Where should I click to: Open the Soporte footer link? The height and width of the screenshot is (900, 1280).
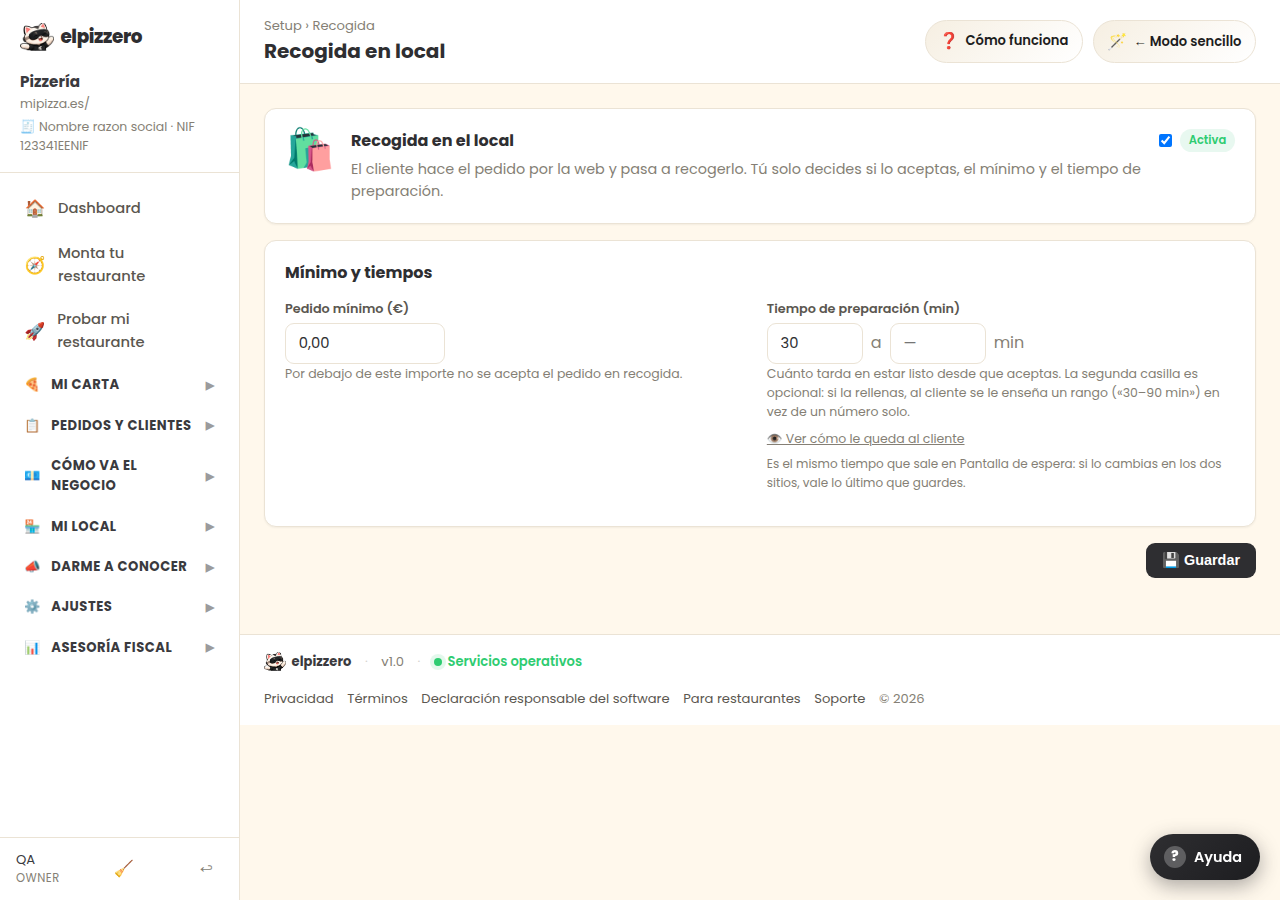coord(840,699)
